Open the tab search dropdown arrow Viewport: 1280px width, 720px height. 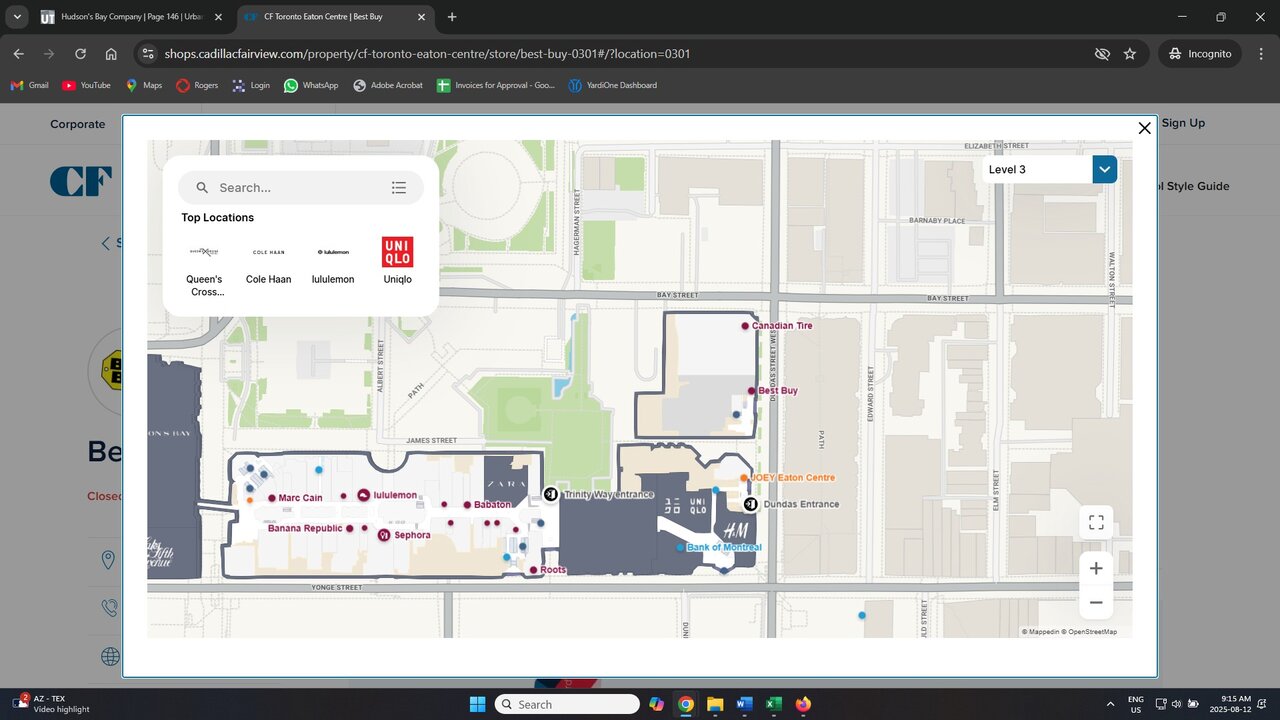point(17,17)
